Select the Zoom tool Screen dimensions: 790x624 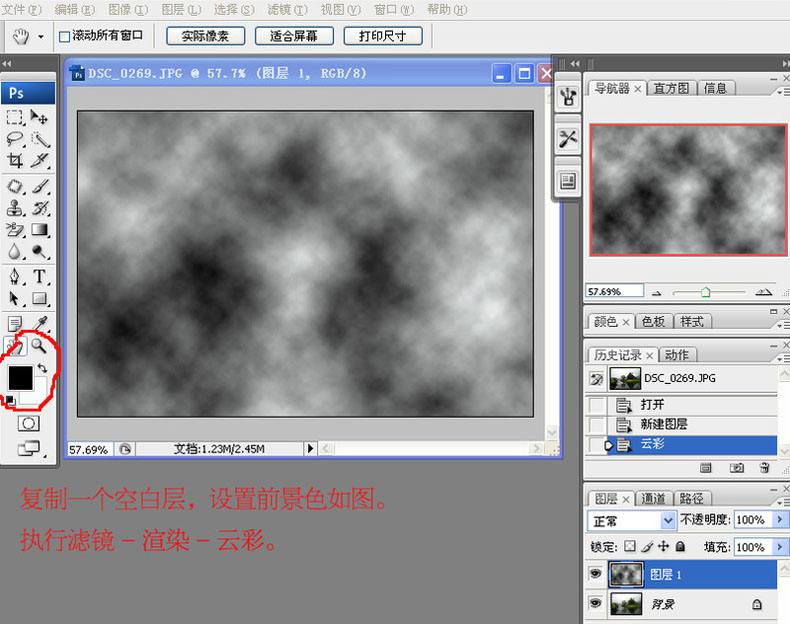(39, 345)
